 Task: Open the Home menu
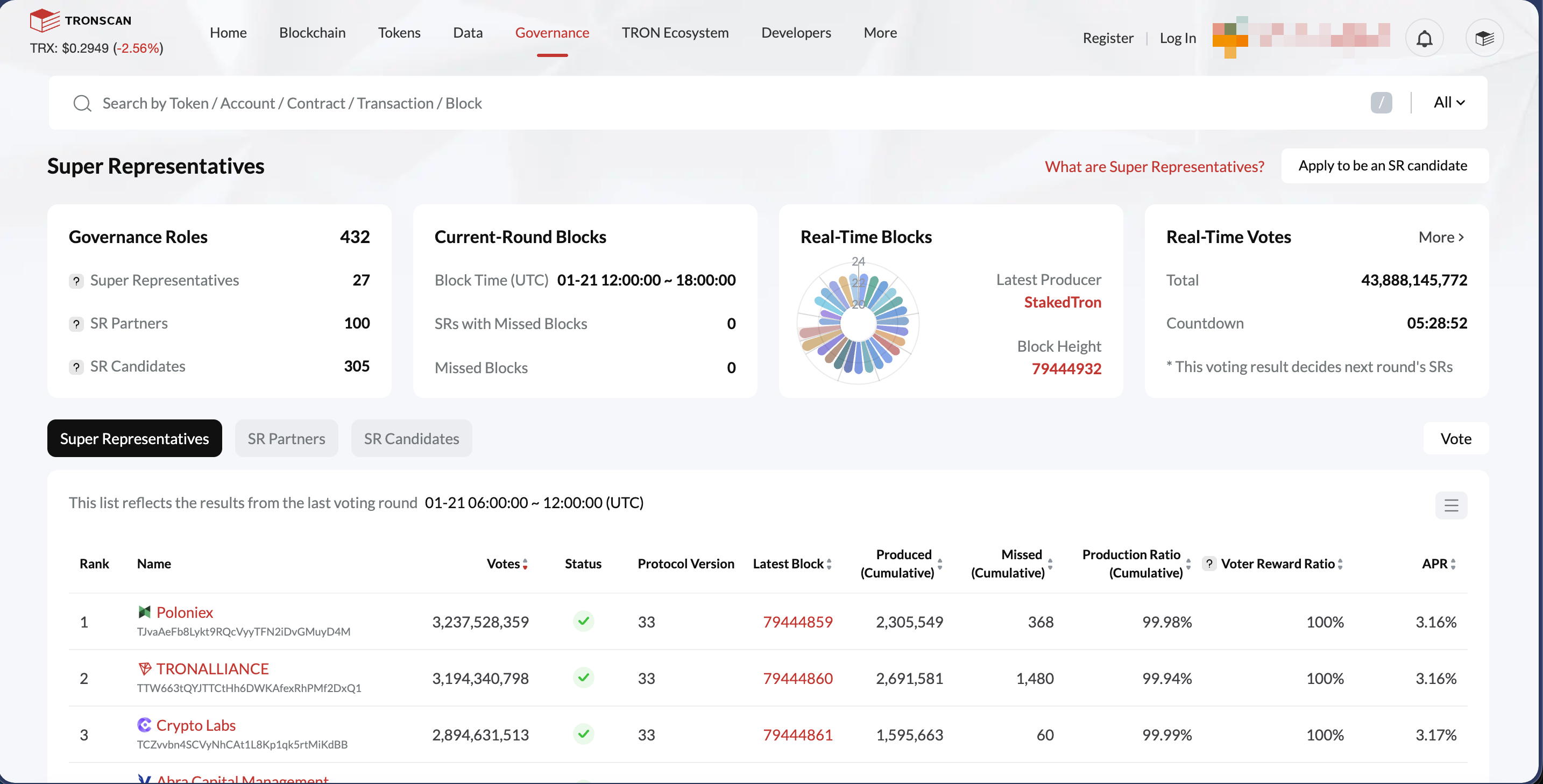(x=228, y=32)
